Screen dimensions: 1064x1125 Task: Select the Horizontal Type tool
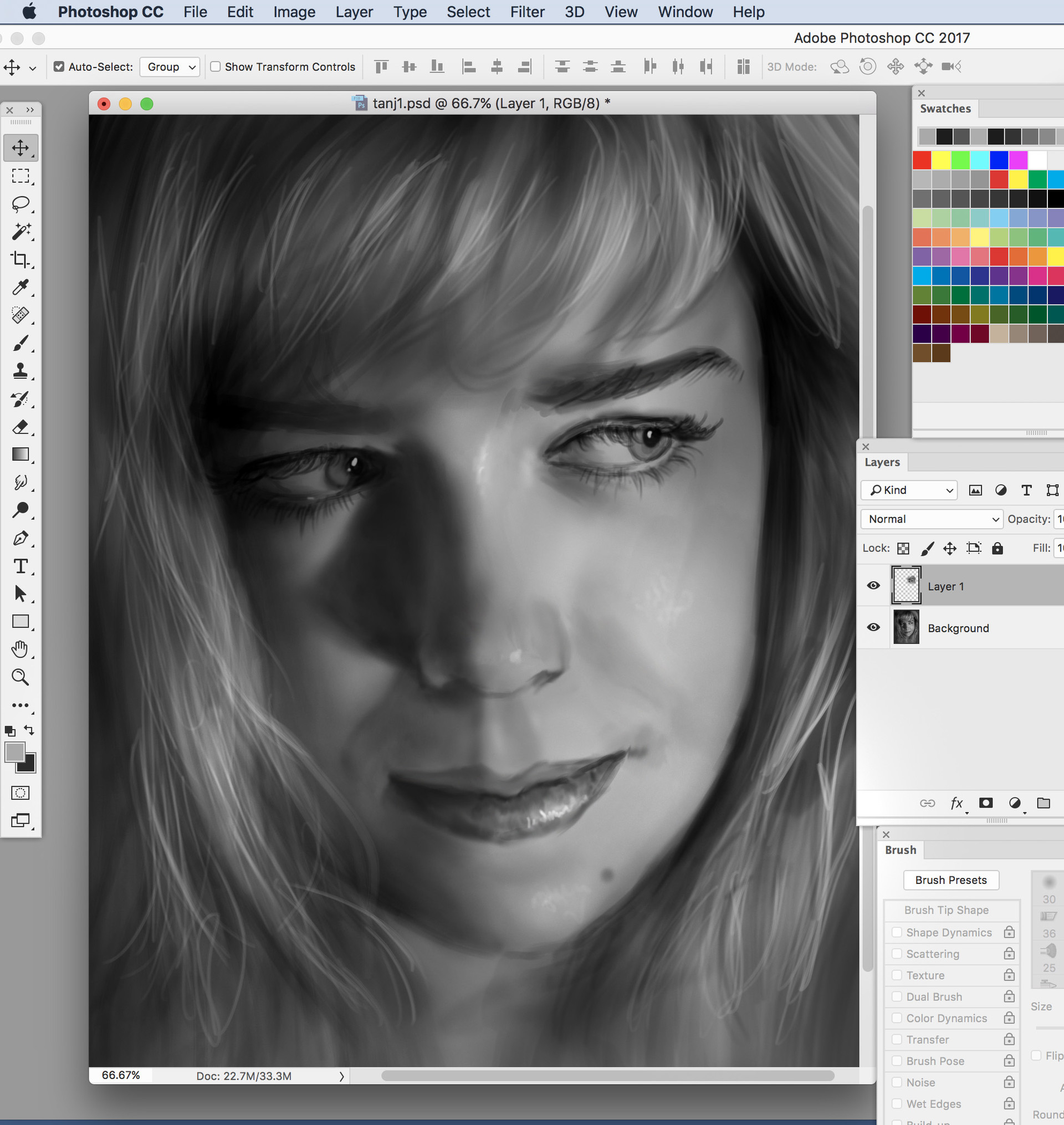(x=21, y=565)
